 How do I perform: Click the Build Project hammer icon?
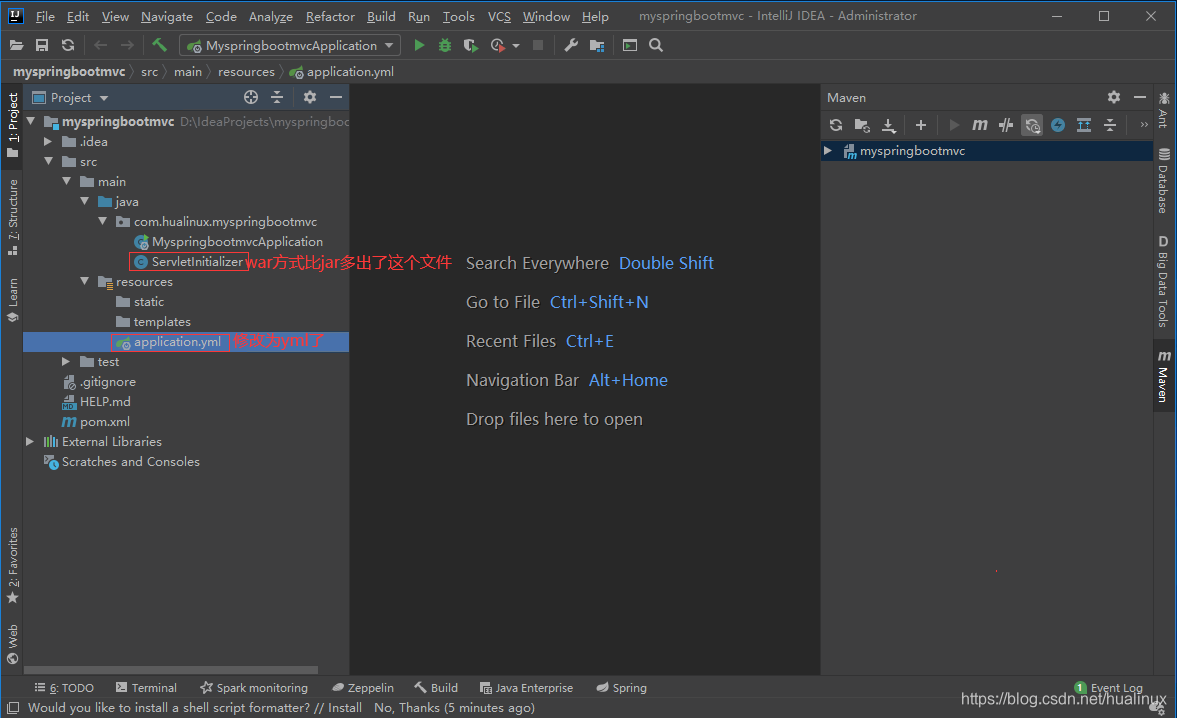(159, 46)
